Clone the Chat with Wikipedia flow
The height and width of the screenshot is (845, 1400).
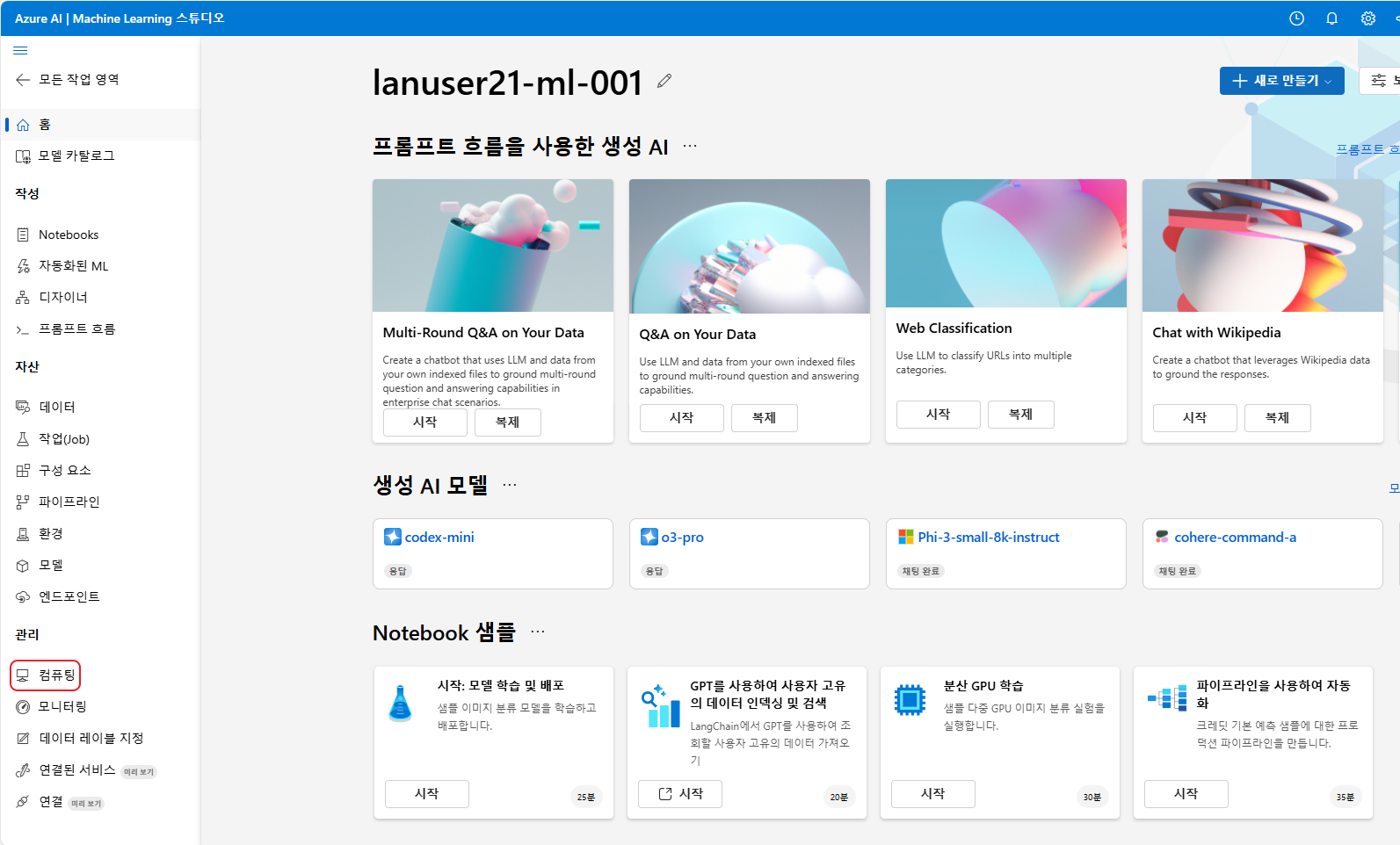pyautogui.click(x=1278, y=418)
